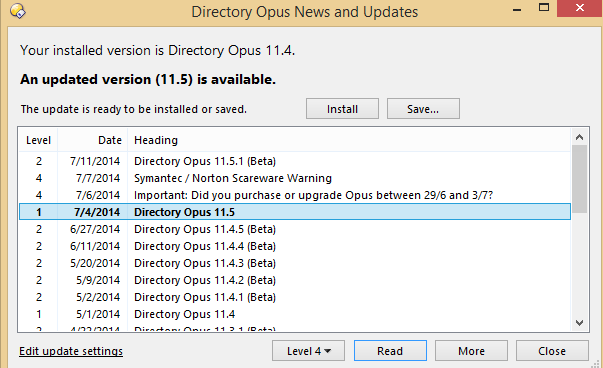Click the 7/6/2014 date cell
This screenshot has height=368, width=603.
coord(98,195)
